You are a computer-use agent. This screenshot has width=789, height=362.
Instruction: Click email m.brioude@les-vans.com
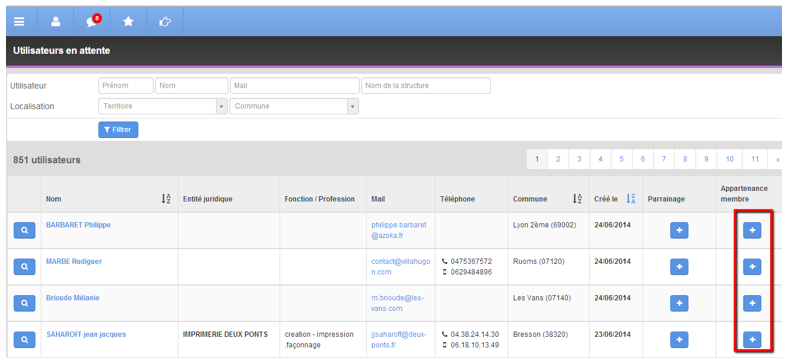[398, 303]
